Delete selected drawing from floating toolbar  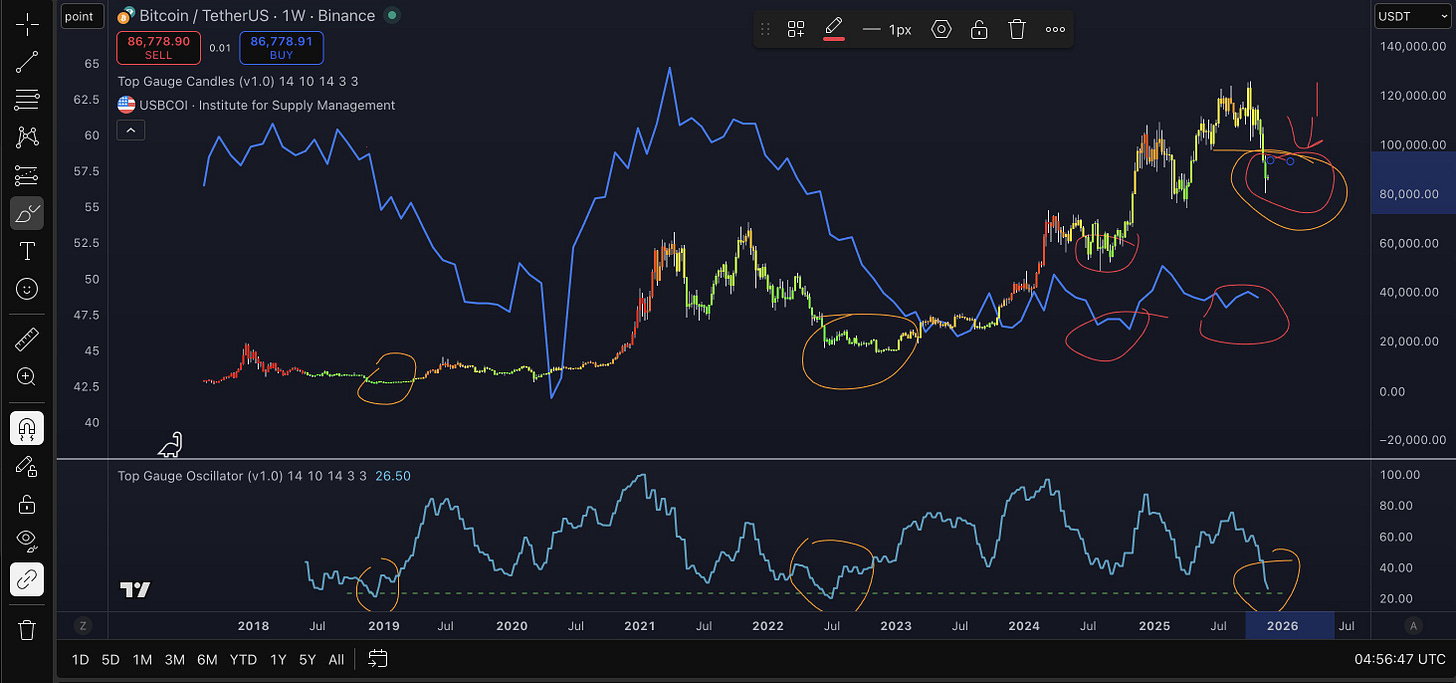1017,29
